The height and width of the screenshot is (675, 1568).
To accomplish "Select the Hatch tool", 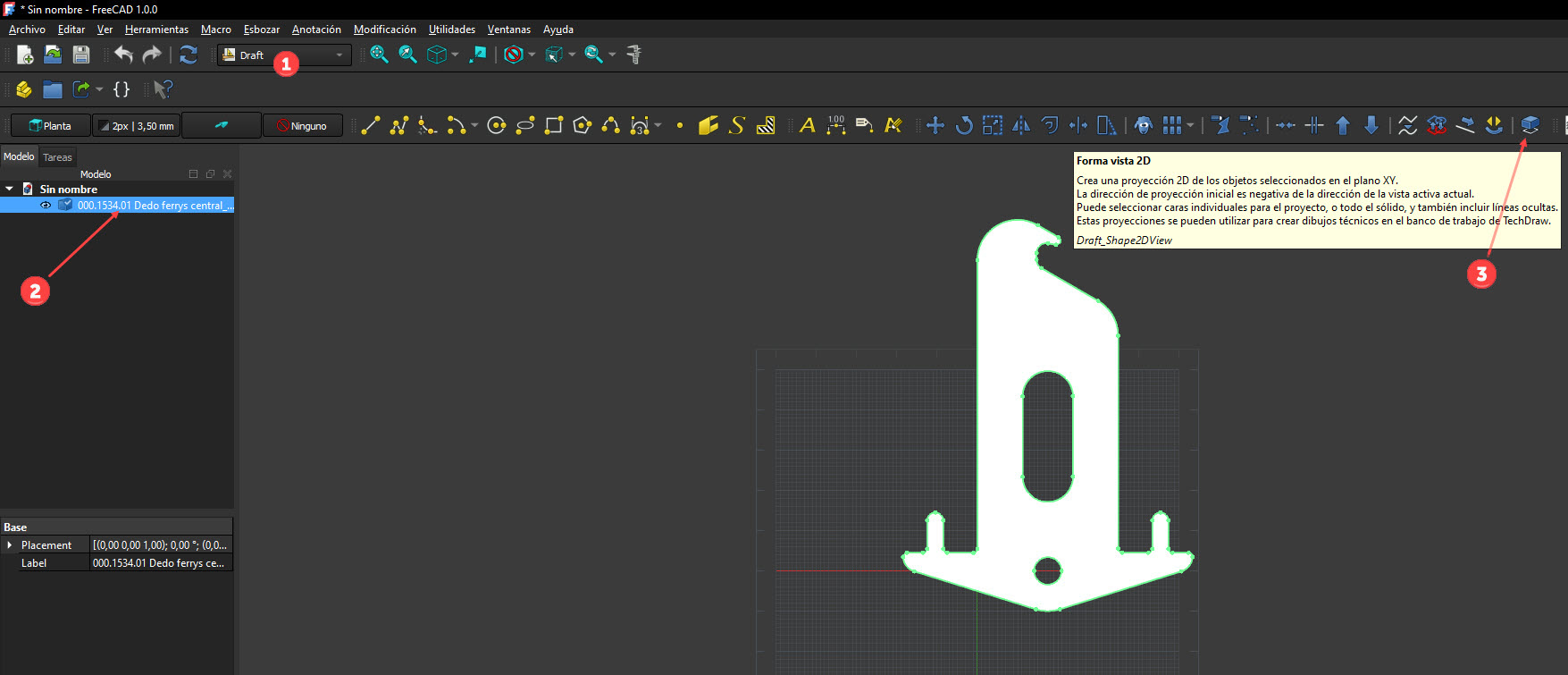I will (x=766, y=126).
